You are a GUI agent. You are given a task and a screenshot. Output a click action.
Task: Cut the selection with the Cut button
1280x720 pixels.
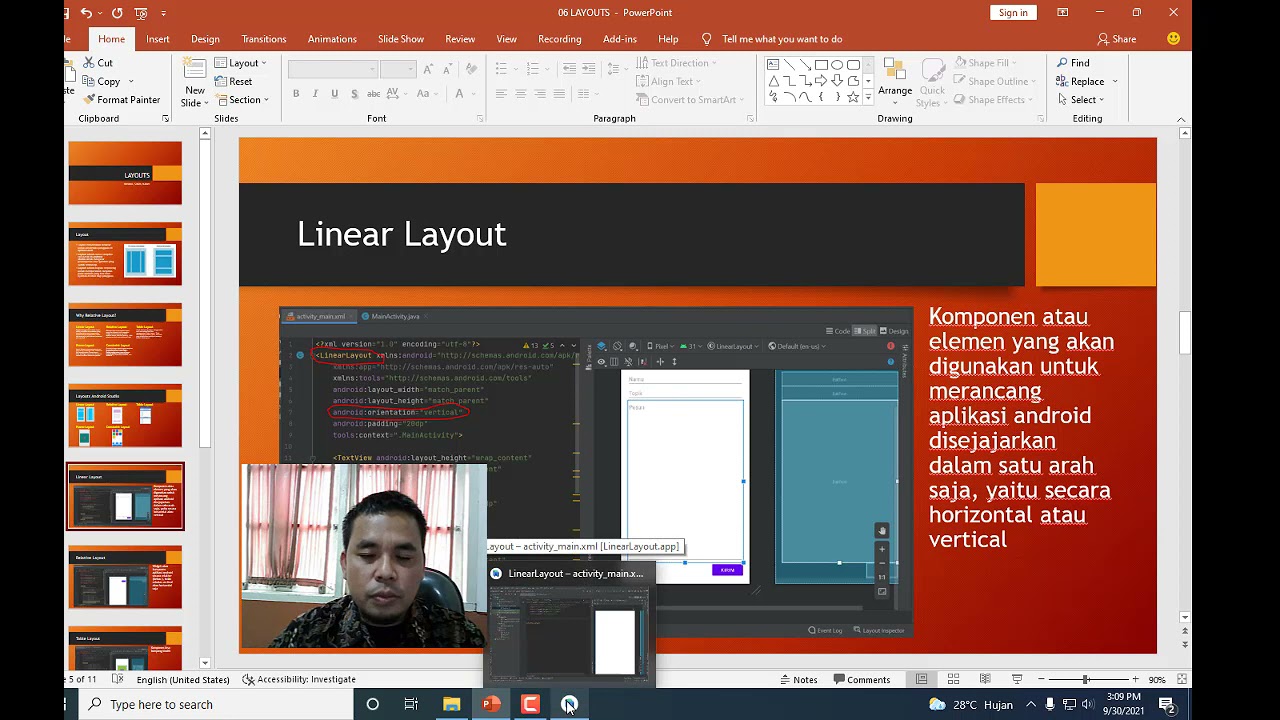point(97,63)
